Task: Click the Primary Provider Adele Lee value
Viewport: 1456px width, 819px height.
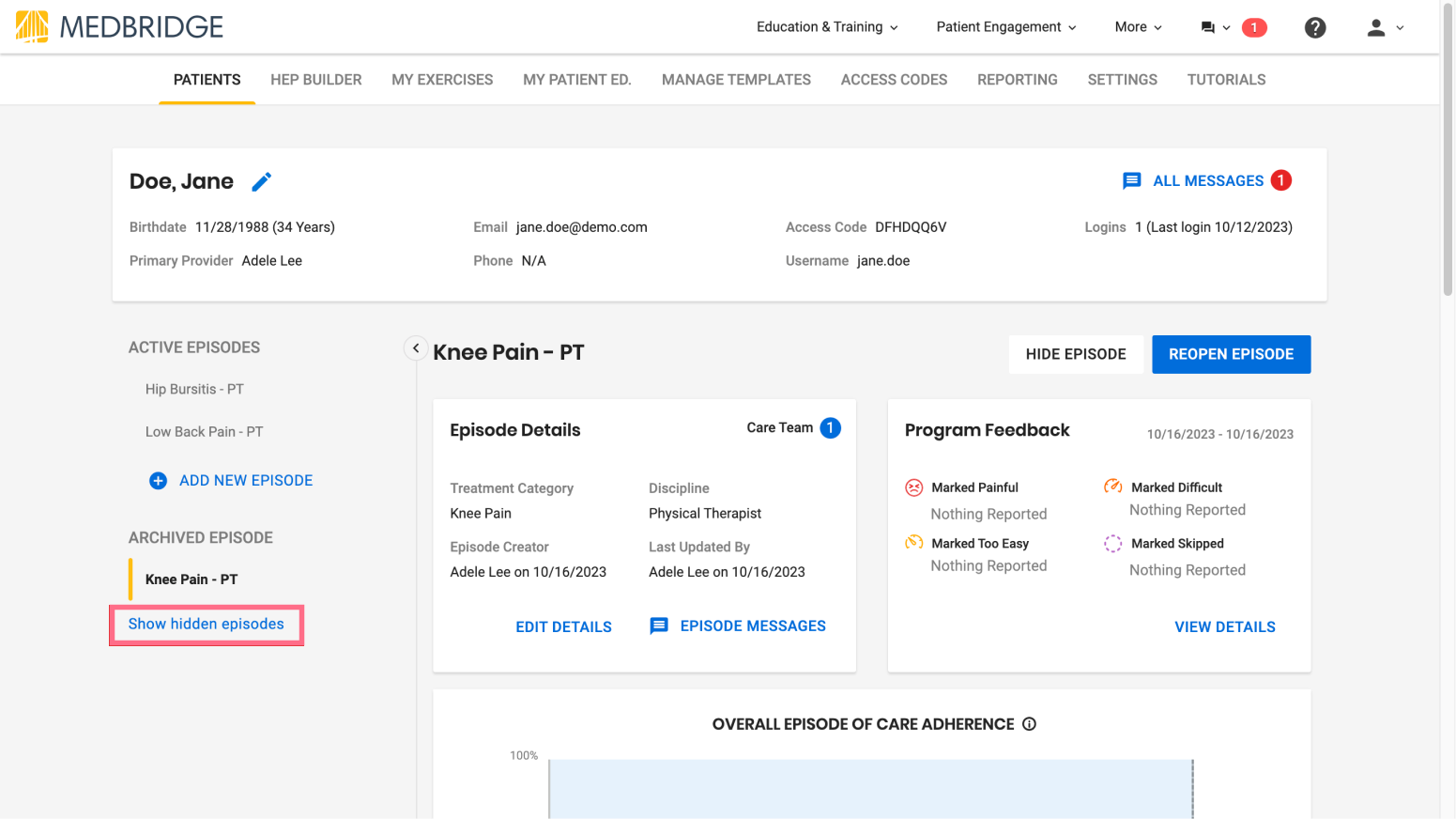Action: pyautogui.click(x=272, y=261)
